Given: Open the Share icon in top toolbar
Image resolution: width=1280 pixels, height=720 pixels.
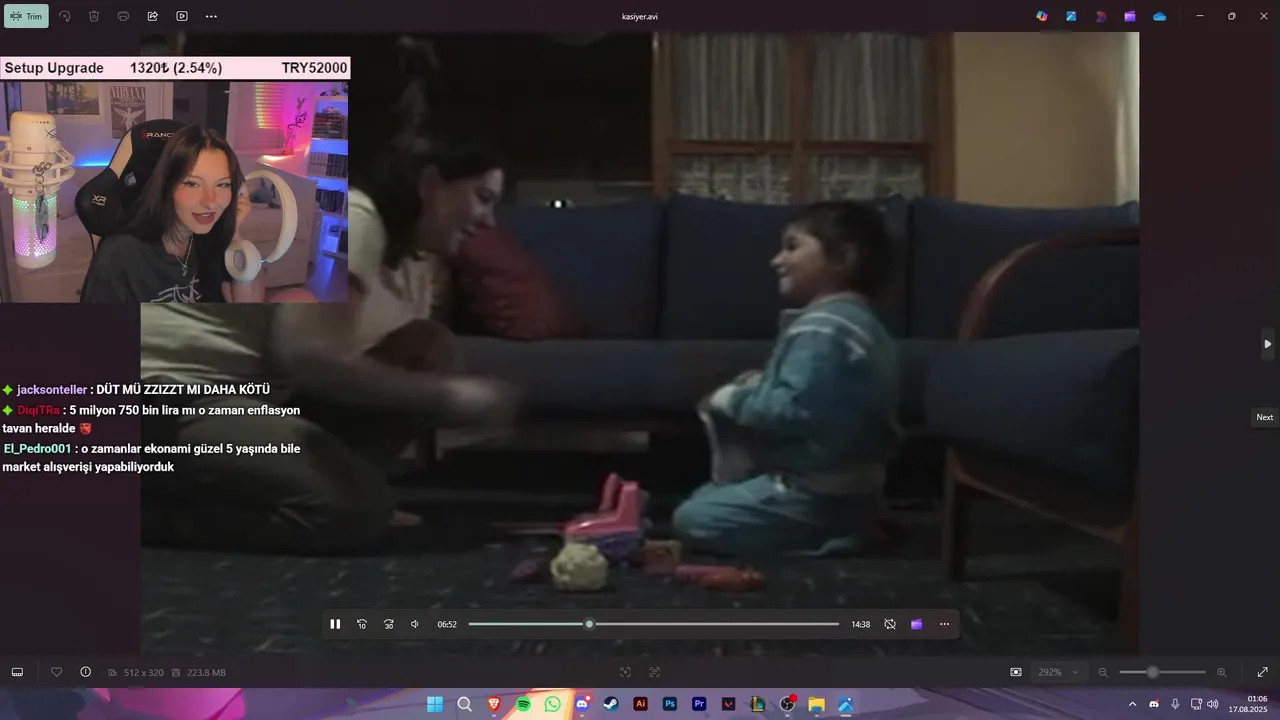Looking at the screenshot, I should (153, 16).
